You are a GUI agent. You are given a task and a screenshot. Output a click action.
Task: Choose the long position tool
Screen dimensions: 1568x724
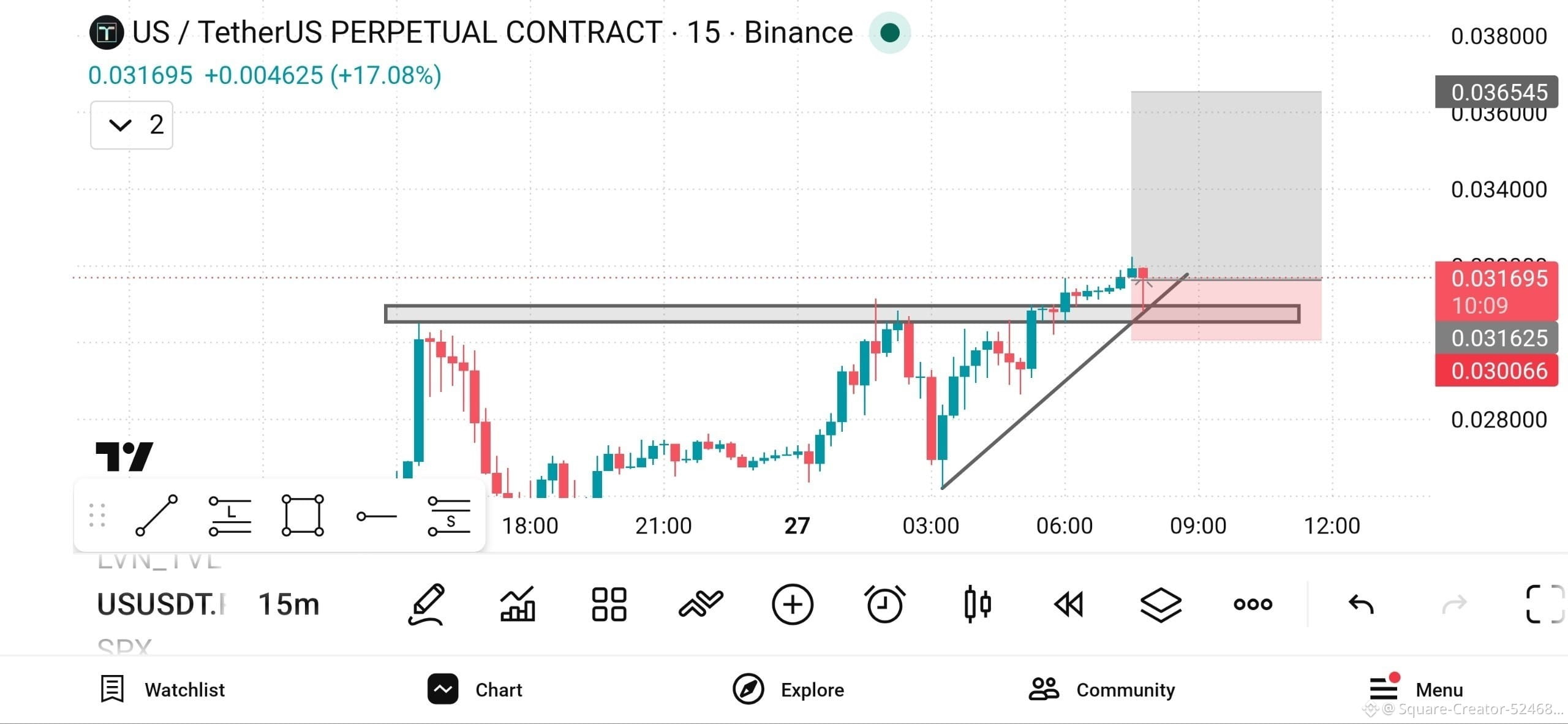point(230,516)
